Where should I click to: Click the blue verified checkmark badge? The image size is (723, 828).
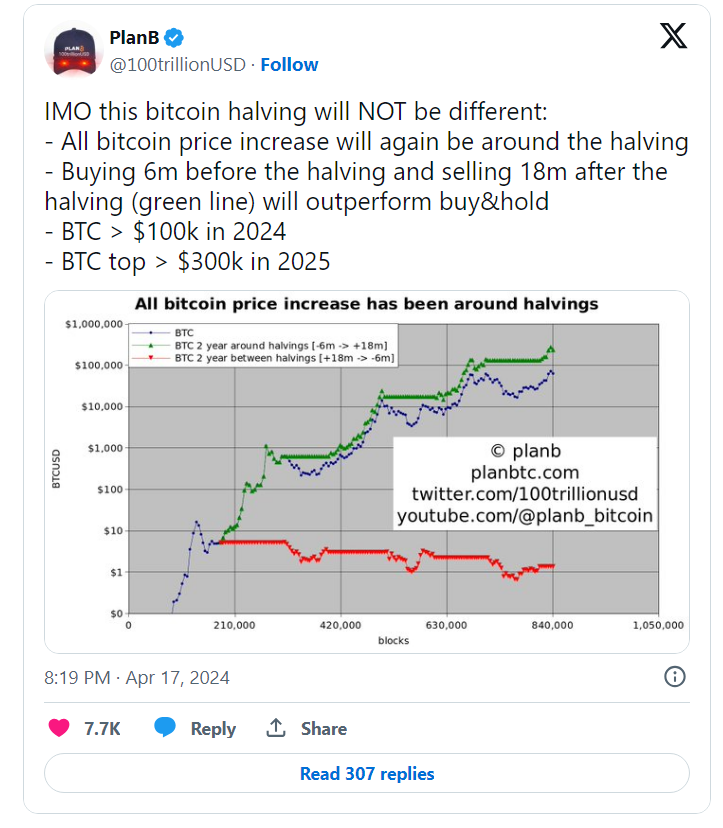174,38
